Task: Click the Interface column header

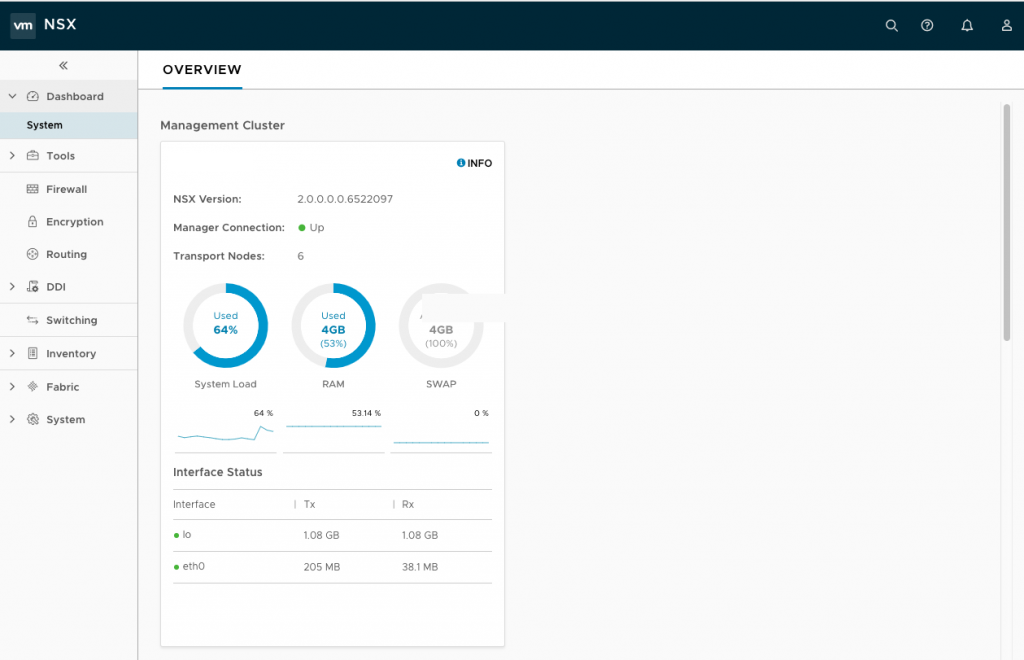Action: [194, 504]
